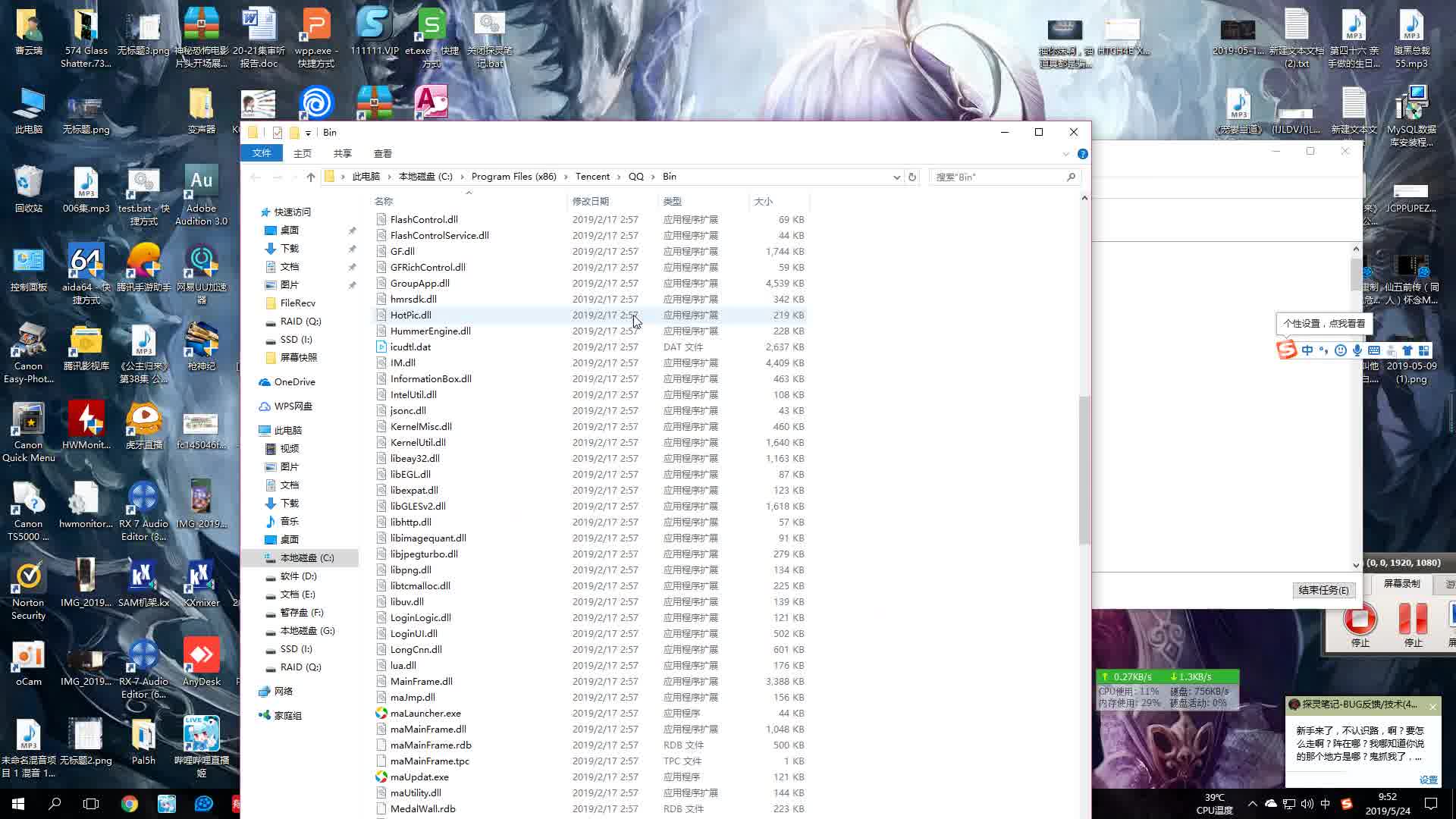Toggle taskbar IME 中 language indicator
1456x819 pixels.
[x=1326, y=804]
